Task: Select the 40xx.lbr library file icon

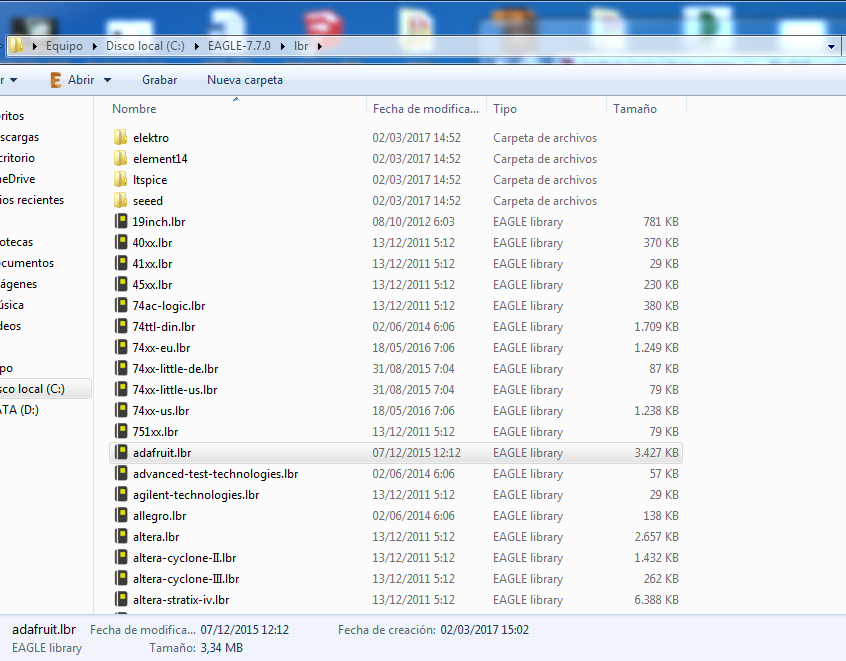Action: tap(121, 242)
